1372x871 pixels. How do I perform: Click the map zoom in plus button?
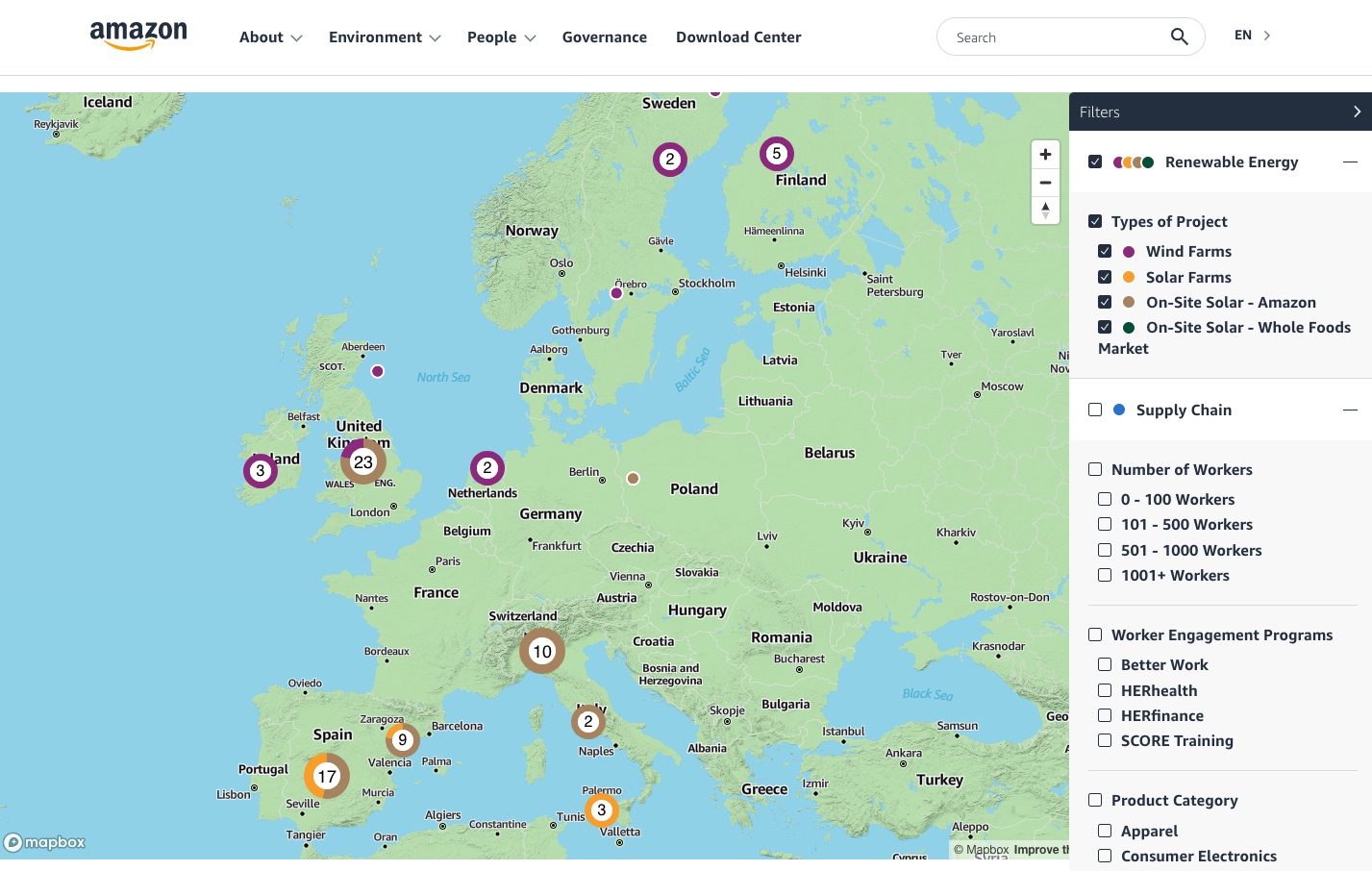(x=1045, y=155)
